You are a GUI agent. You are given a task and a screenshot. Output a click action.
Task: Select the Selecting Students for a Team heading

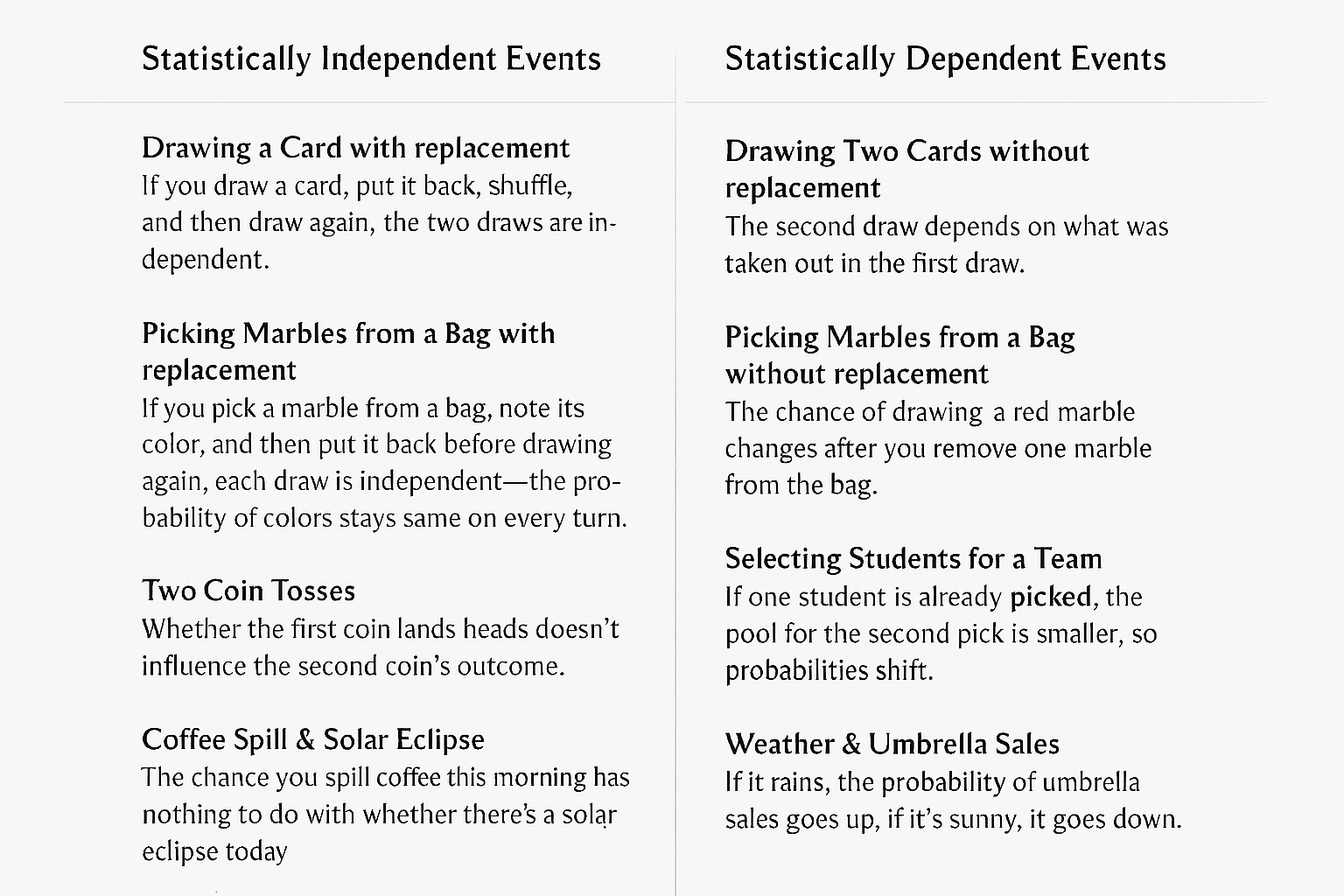913,558
